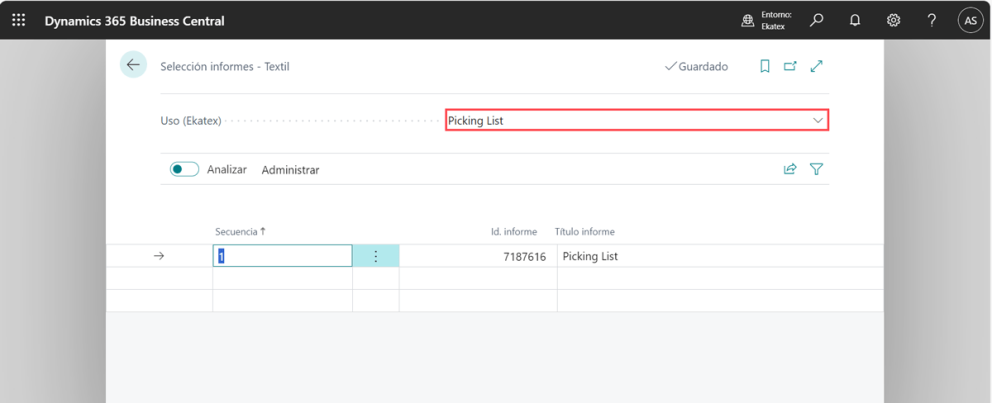Open the app launcher waffle icon
This screenshot has width=992, height=403.
click(x=19, y=20)
